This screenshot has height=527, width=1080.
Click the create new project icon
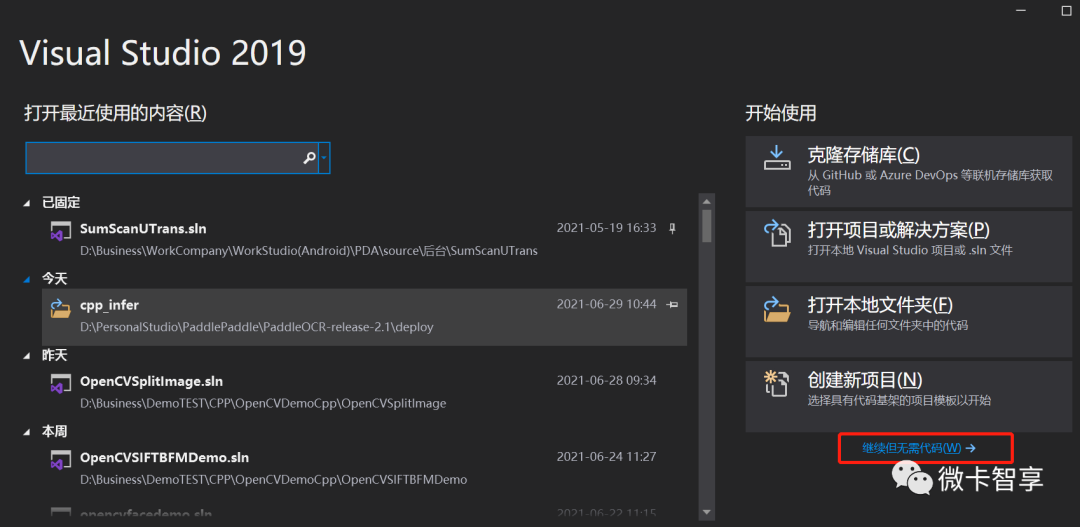(778, 384)
